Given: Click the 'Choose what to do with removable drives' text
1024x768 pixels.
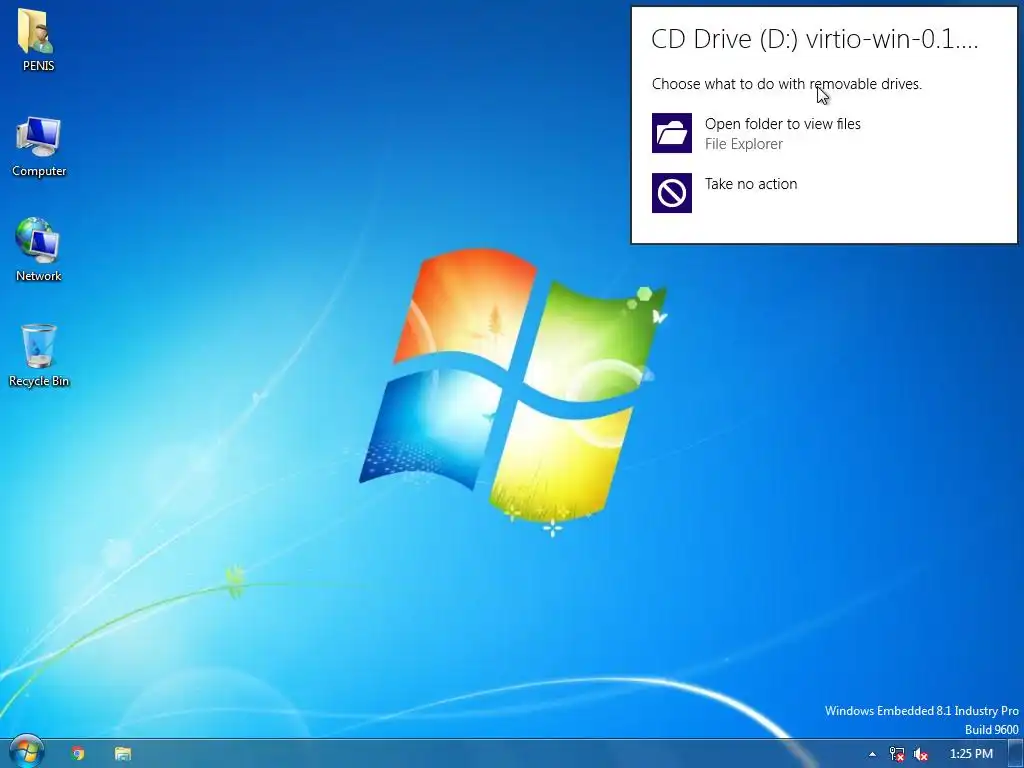Looking at the screenshot, I should pyautogui.click(x=786, y=84).
